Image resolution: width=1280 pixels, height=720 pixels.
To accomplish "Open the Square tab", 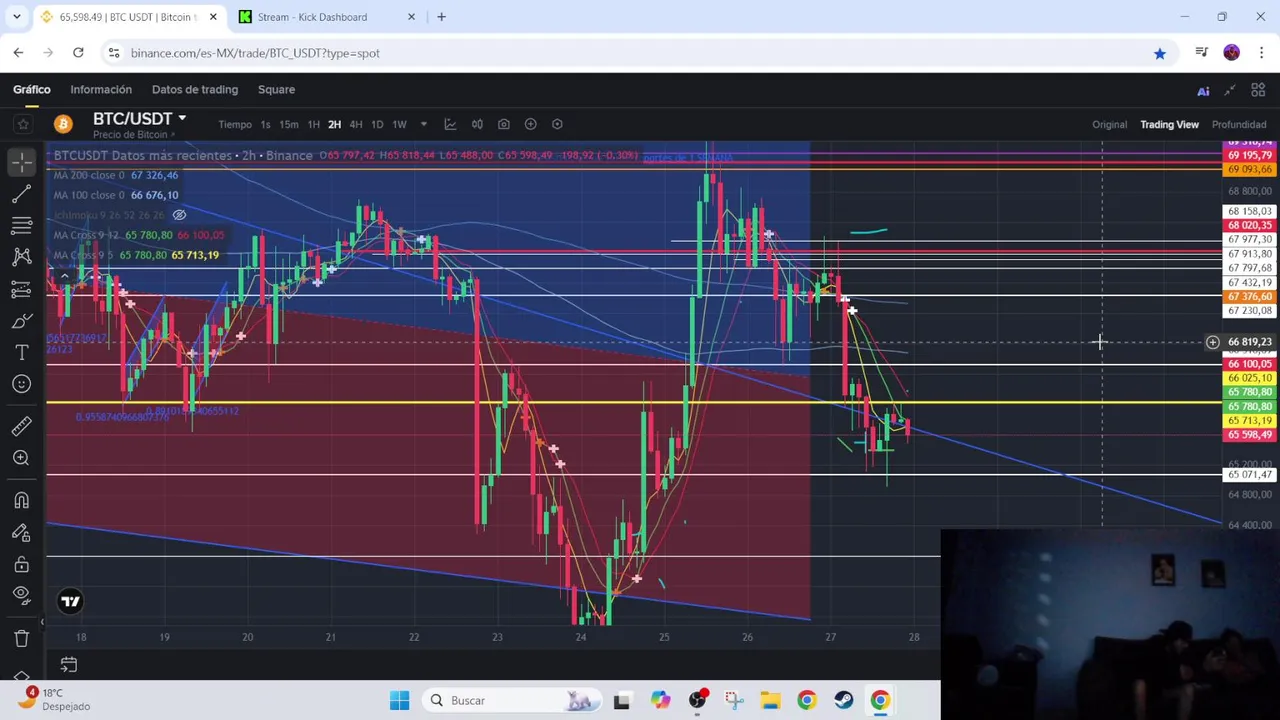I will (x=276, y=89).
